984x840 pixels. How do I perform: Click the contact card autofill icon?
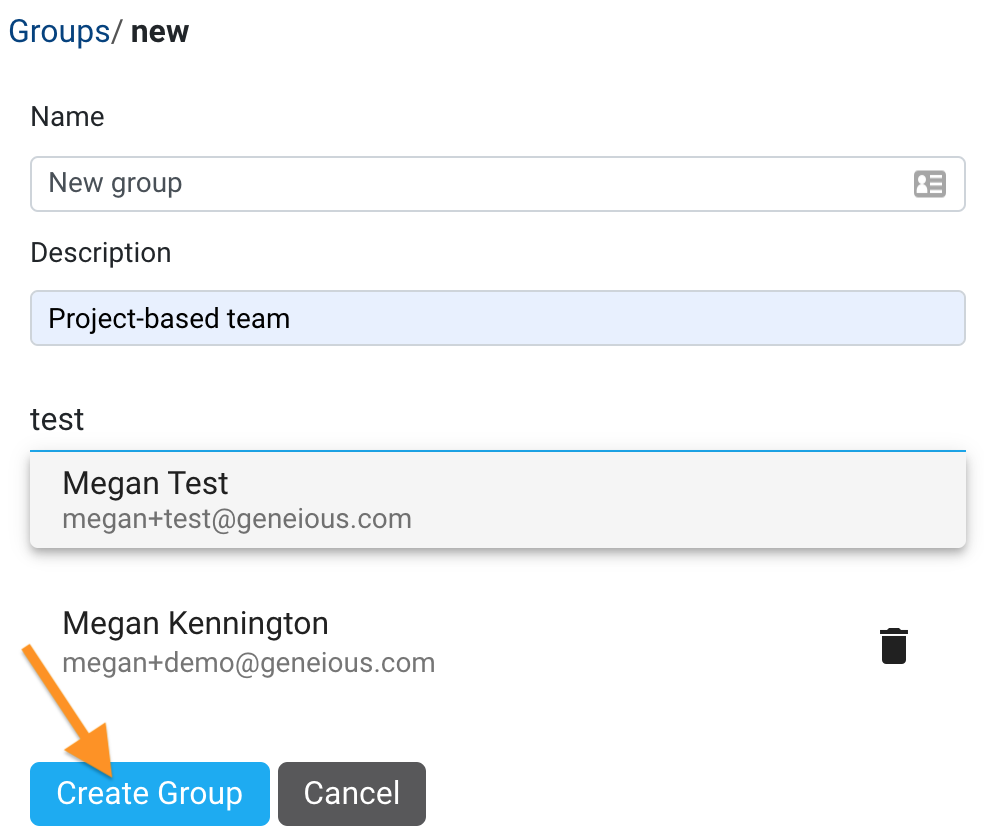pyautogui.click(x=929, y=184)
